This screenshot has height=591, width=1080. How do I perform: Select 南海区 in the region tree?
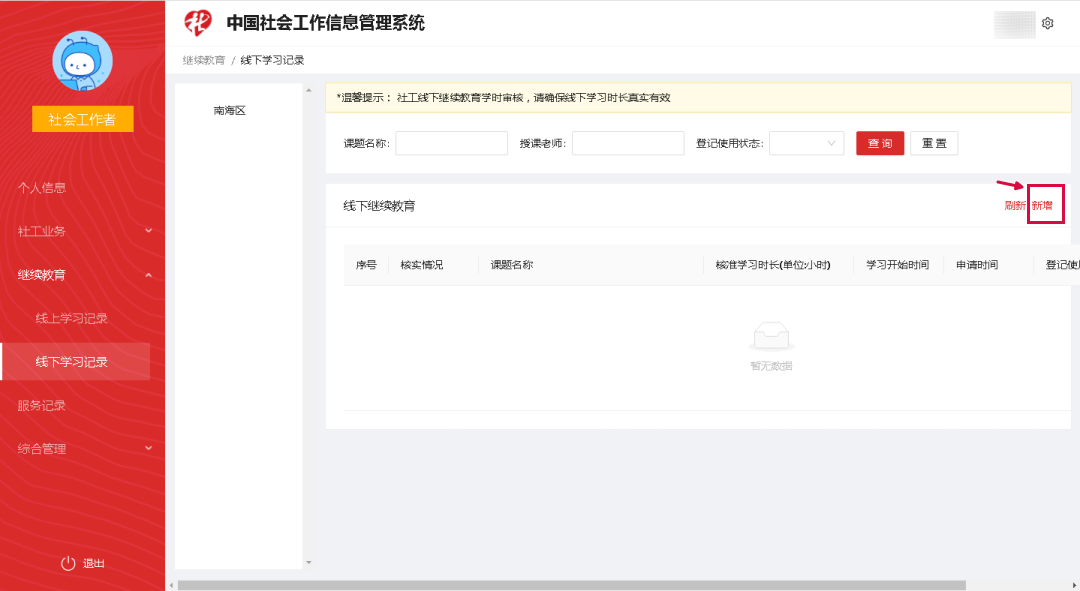(229, 111)
